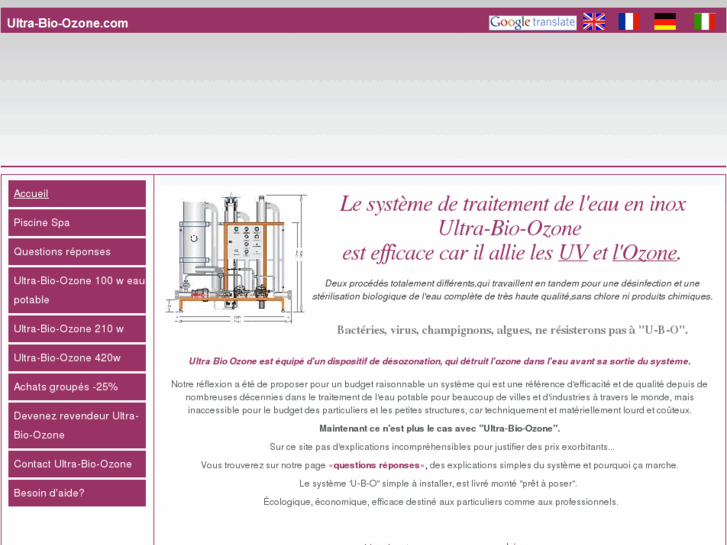Go to Accueil menu item
This screenshot has width=727, height=545.
pyautogui.click(x=77, y=194)
